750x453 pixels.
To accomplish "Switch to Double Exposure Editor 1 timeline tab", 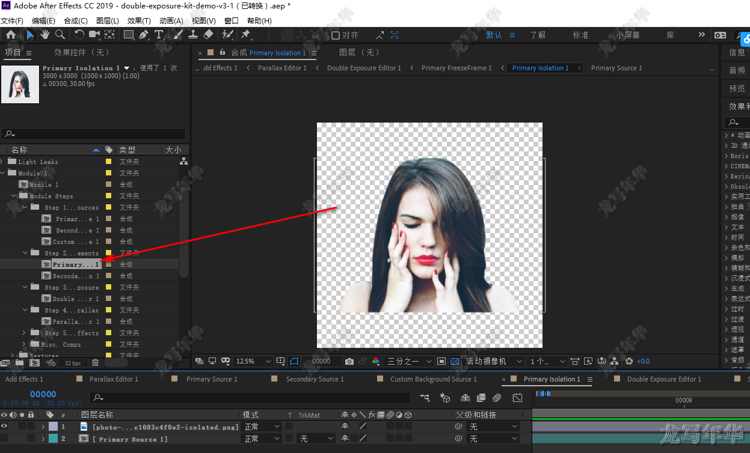I will point(663,379).
